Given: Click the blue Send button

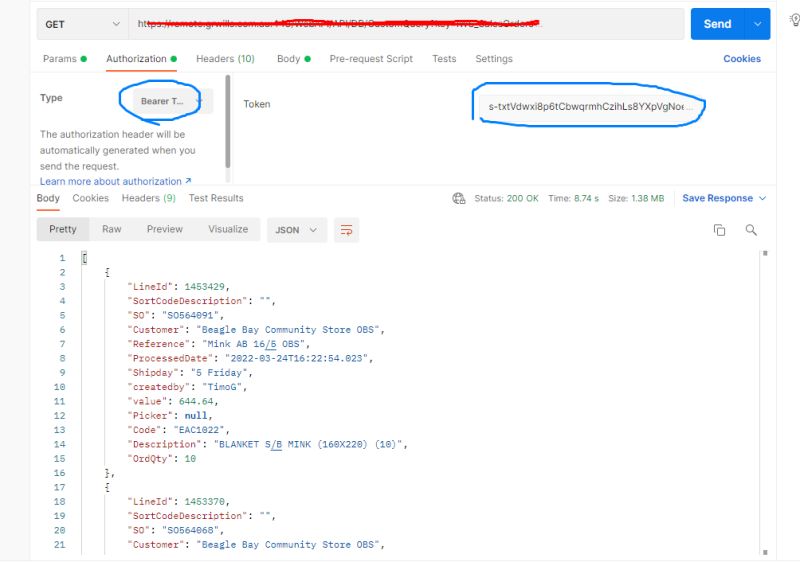Looking at the screenshot, I should point(717,24).
